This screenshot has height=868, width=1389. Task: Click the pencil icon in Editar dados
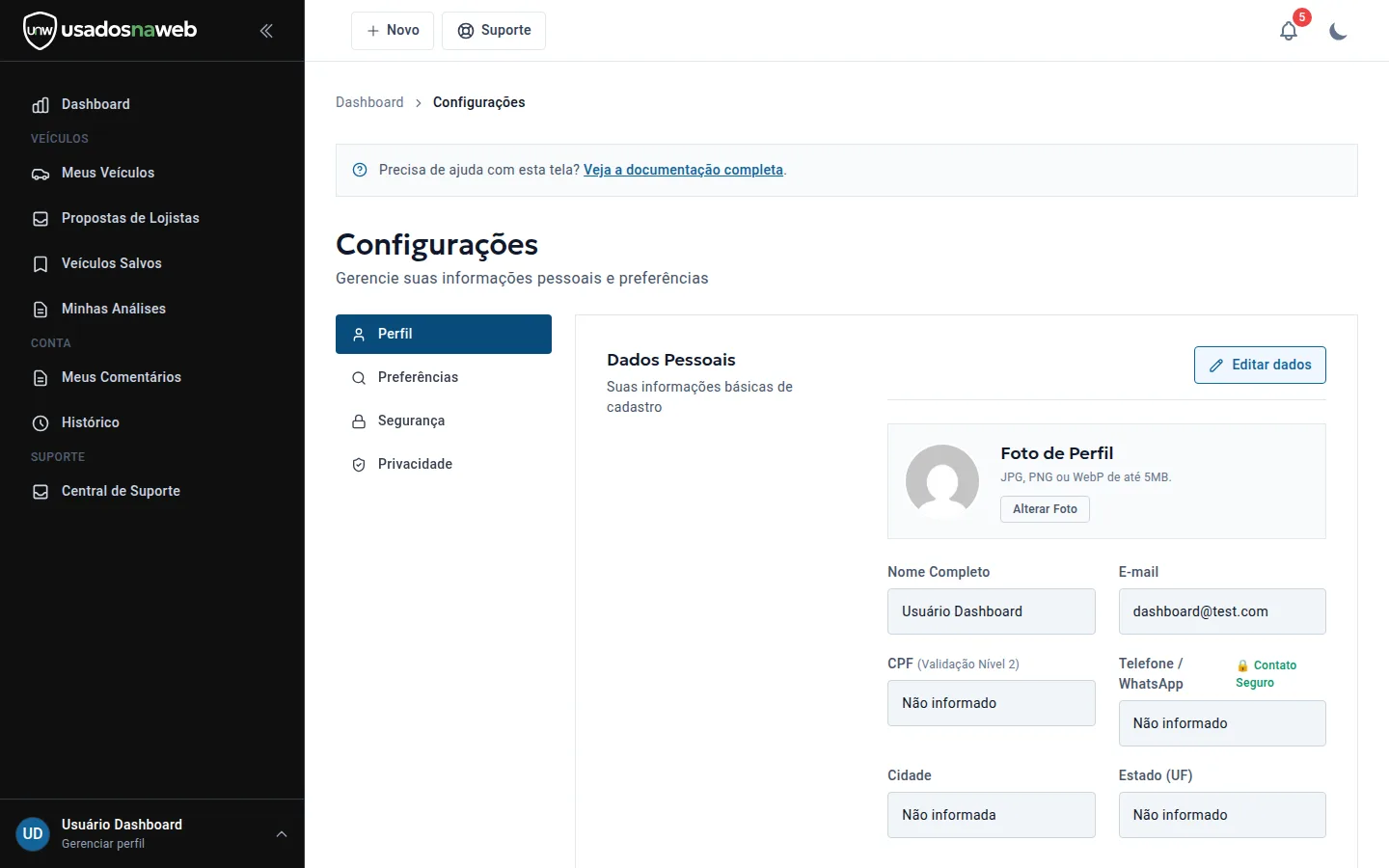[x=1216, y=366]
